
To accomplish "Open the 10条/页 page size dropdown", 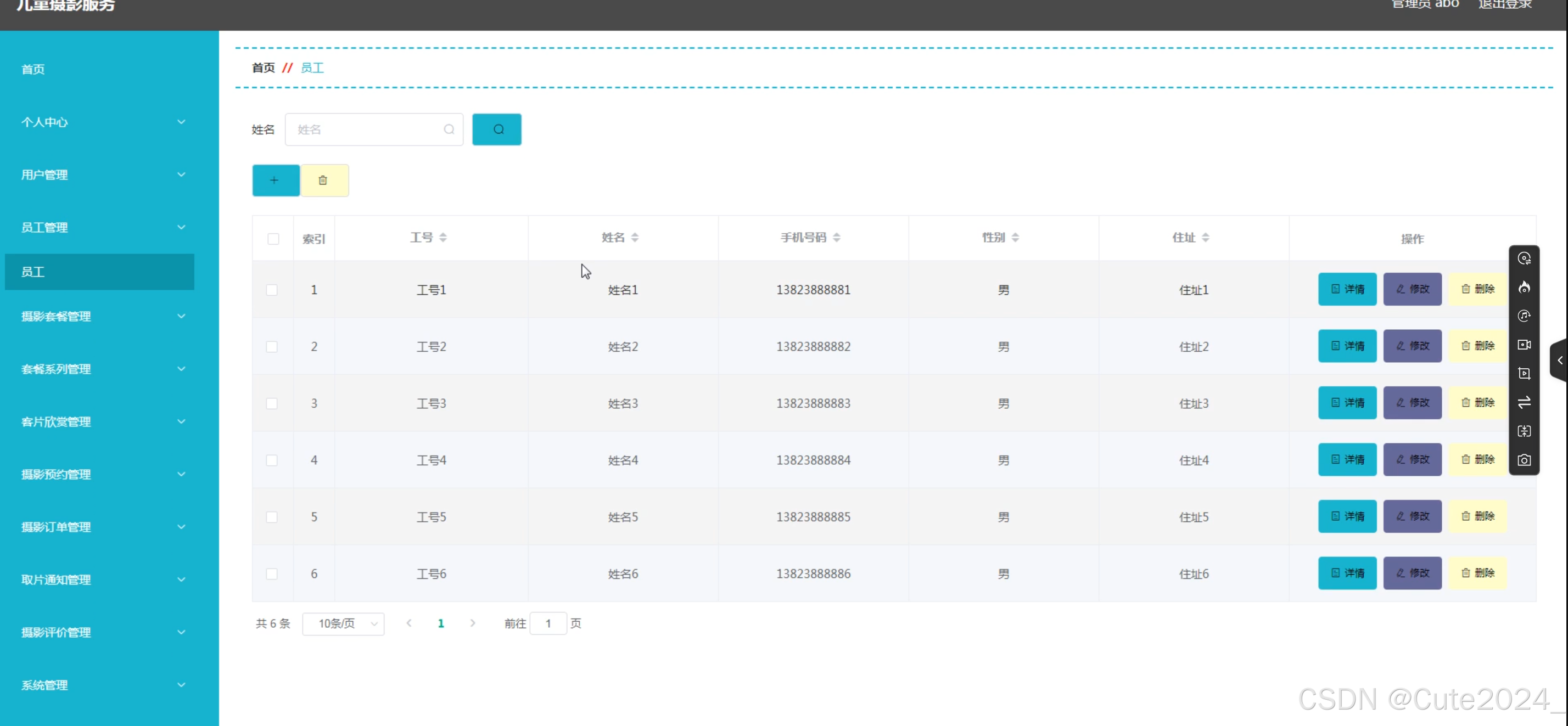I will pyautogui.click(x=343, y=623).
